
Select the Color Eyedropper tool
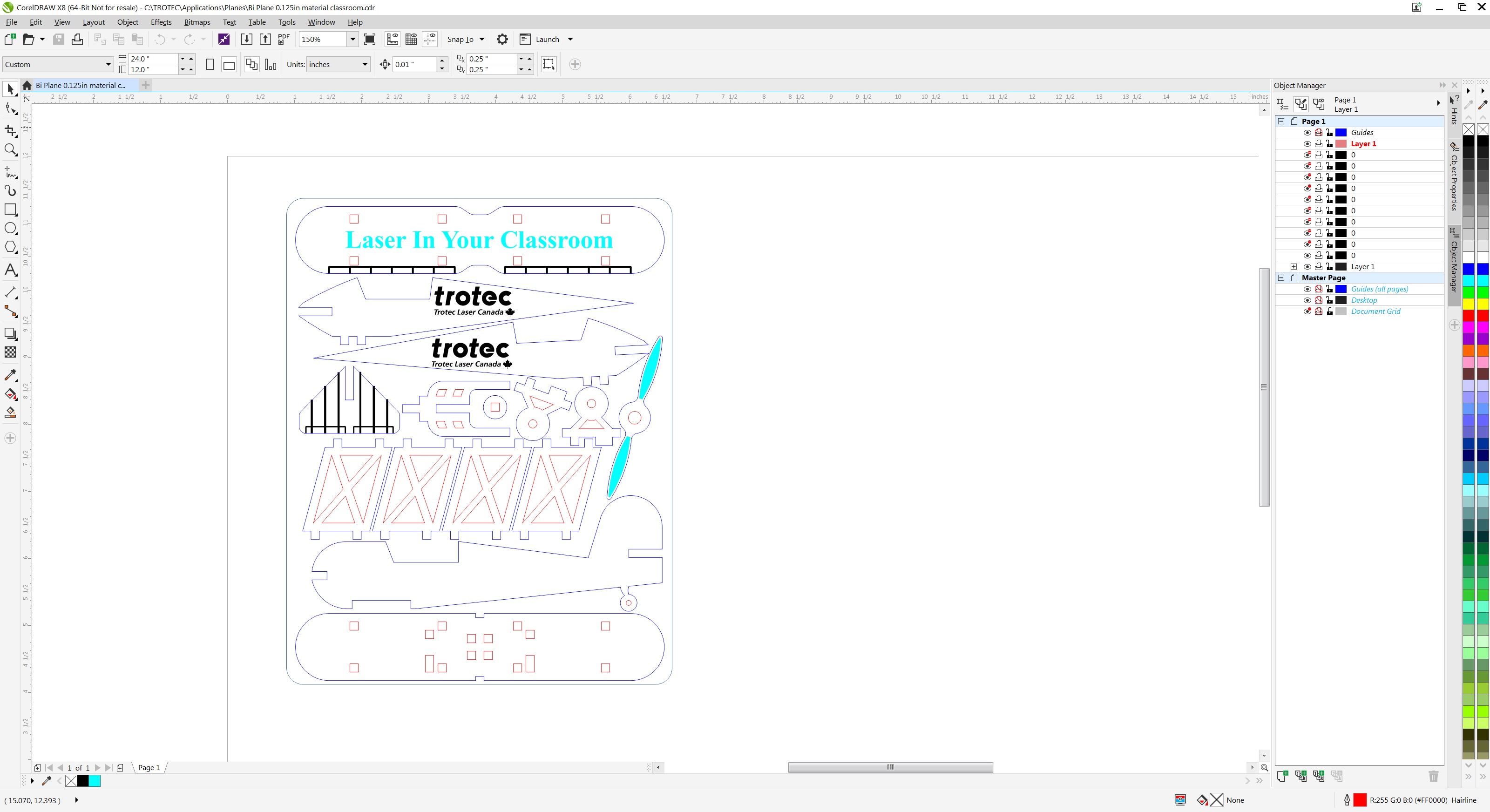tap(10, 375)
